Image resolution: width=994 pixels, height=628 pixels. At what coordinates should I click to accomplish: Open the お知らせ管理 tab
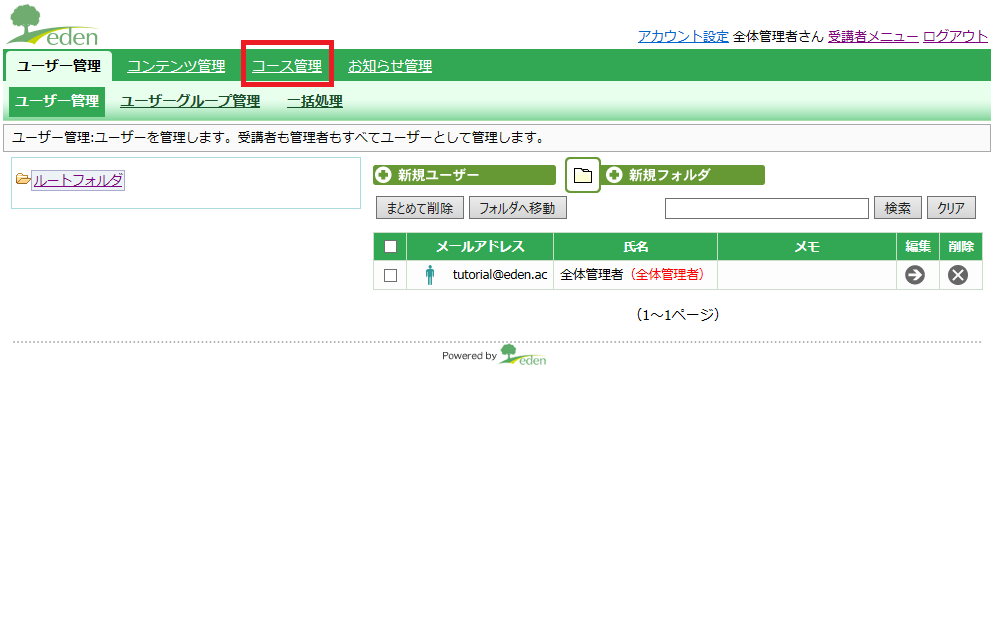point(390,66)
